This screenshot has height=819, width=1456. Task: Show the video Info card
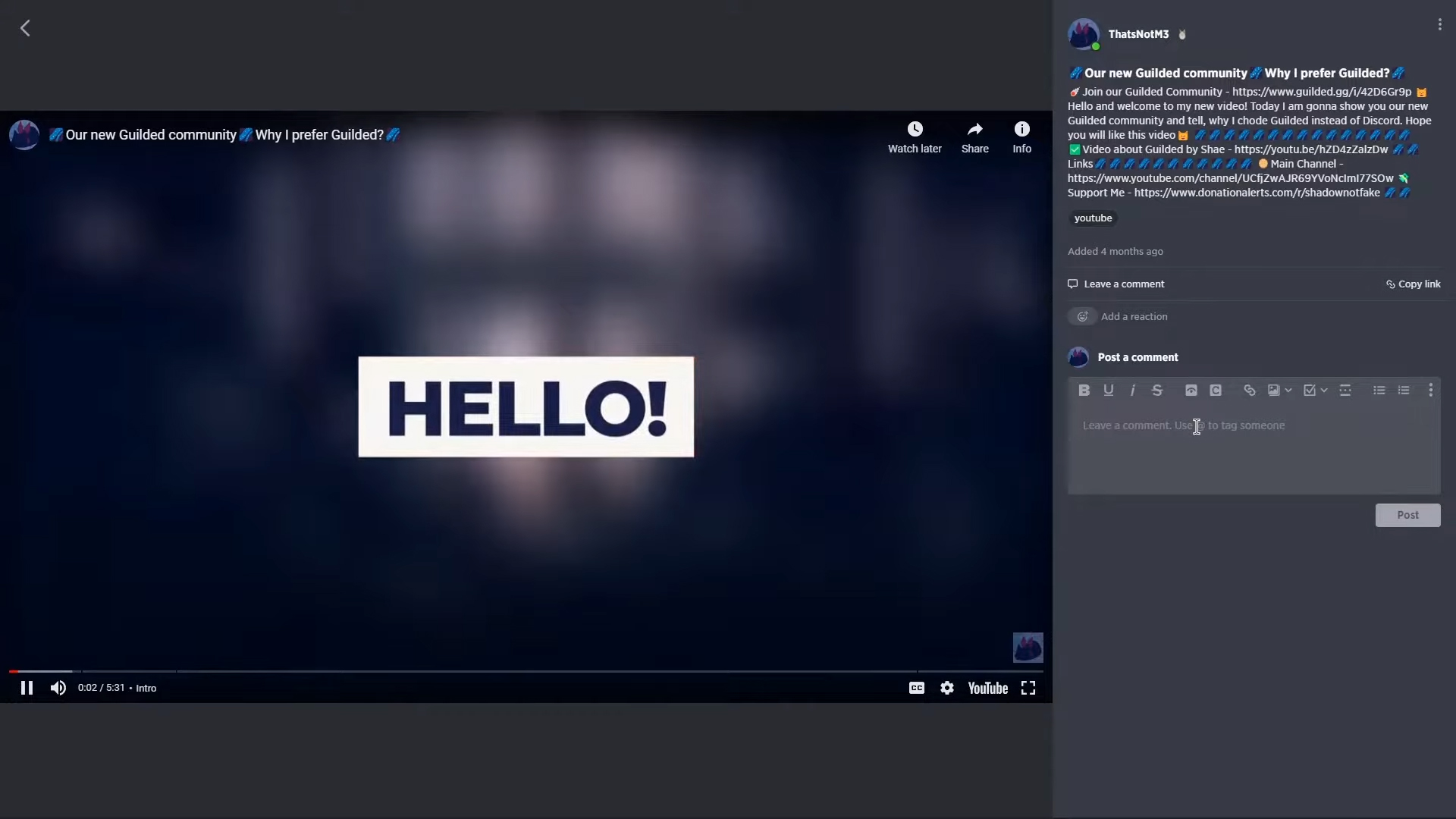(x=1021, y=137)
